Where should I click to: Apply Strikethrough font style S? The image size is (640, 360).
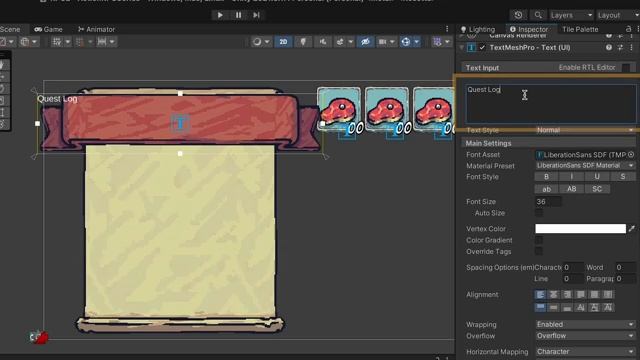point(622,177)
